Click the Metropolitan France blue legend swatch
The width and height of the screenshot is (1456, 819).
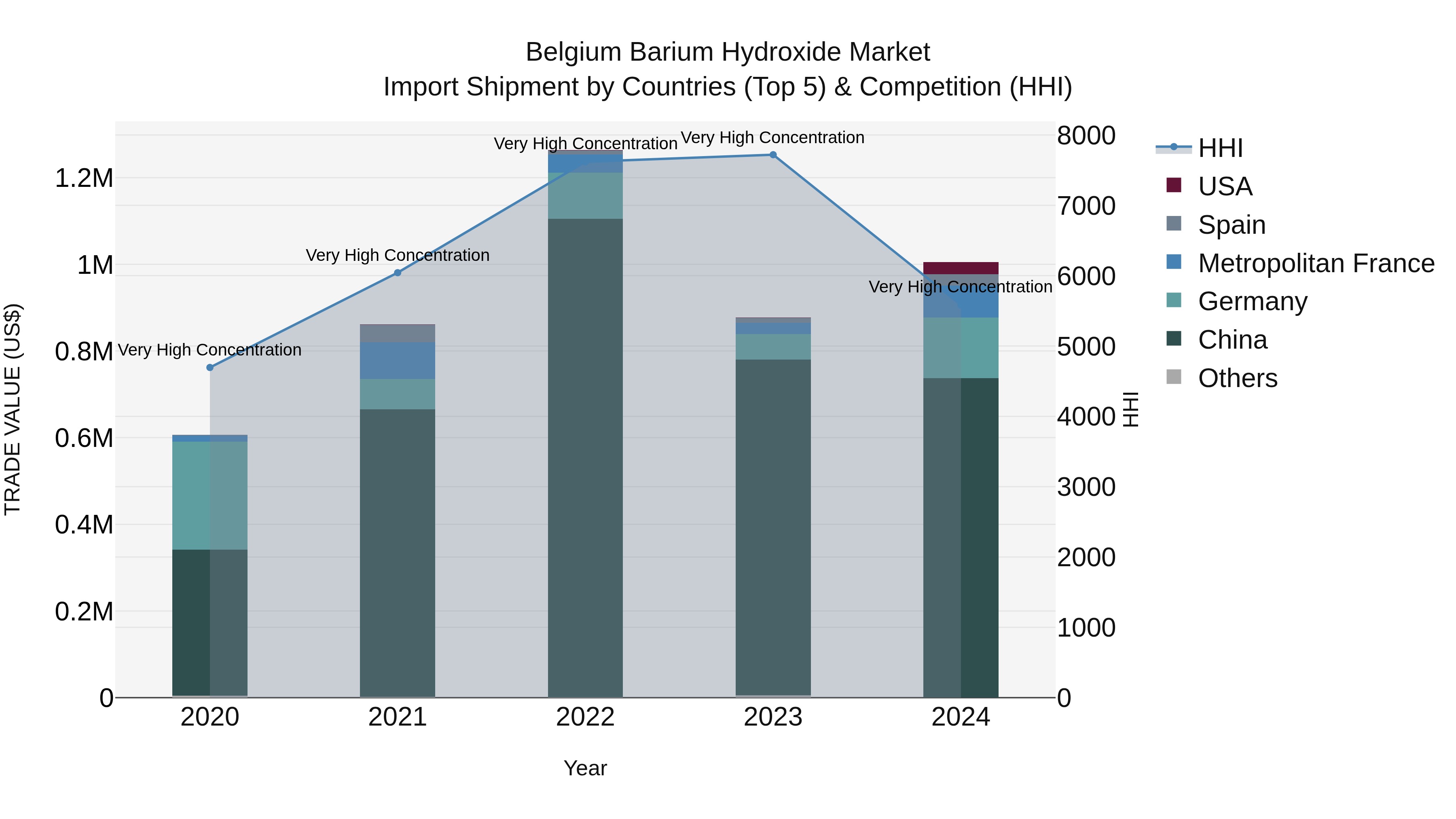coord(1174,262)
